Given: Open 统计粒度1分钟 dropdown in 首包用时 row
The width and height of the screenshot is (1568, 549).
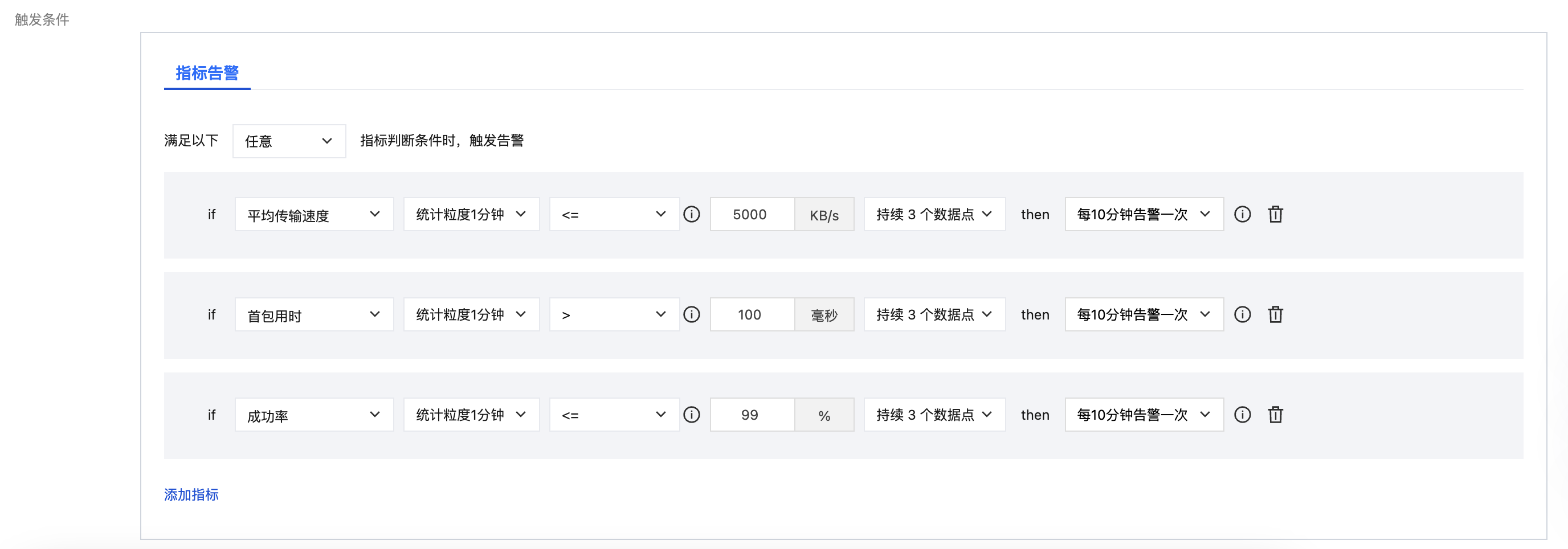Looking at the screenshot, I should [x=471, y=315].
